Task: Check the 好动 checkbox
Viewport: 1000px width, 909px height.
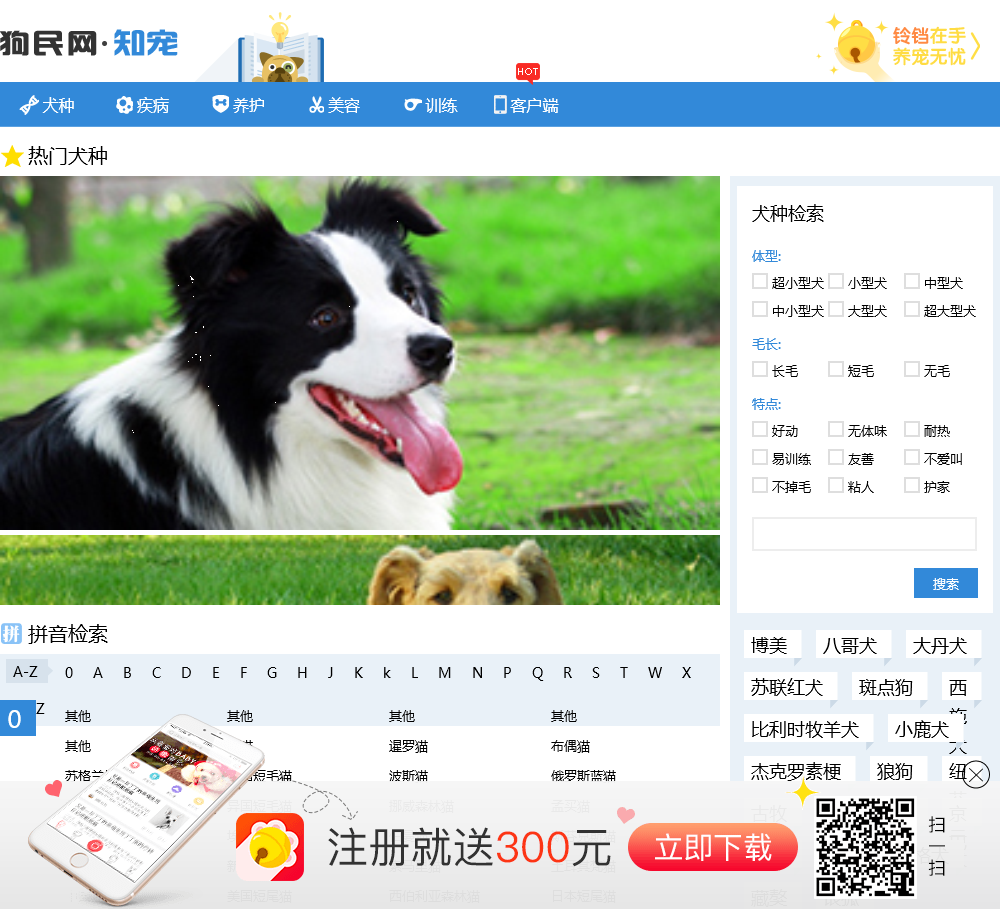Action: click(x=760, y=429)
